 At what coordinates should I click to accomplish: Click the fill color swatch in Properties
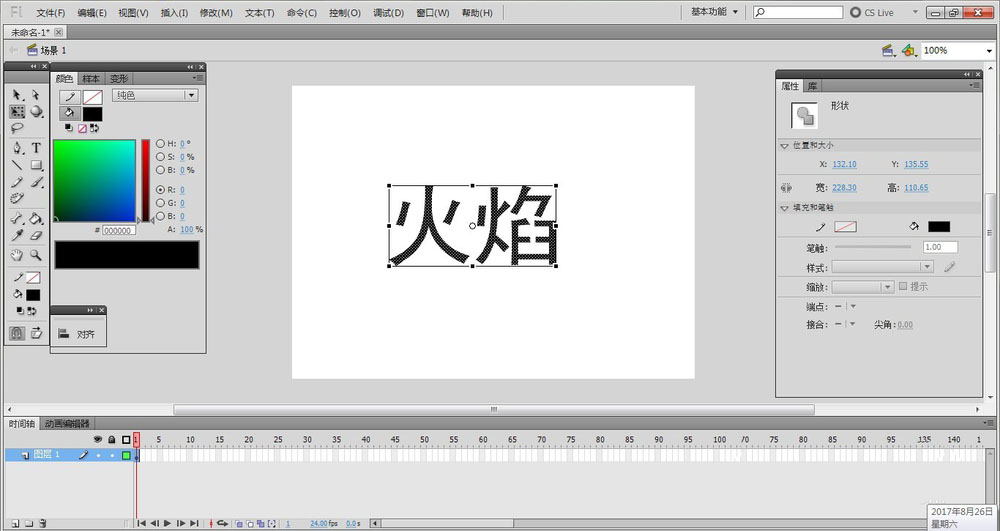pos(939,226)
